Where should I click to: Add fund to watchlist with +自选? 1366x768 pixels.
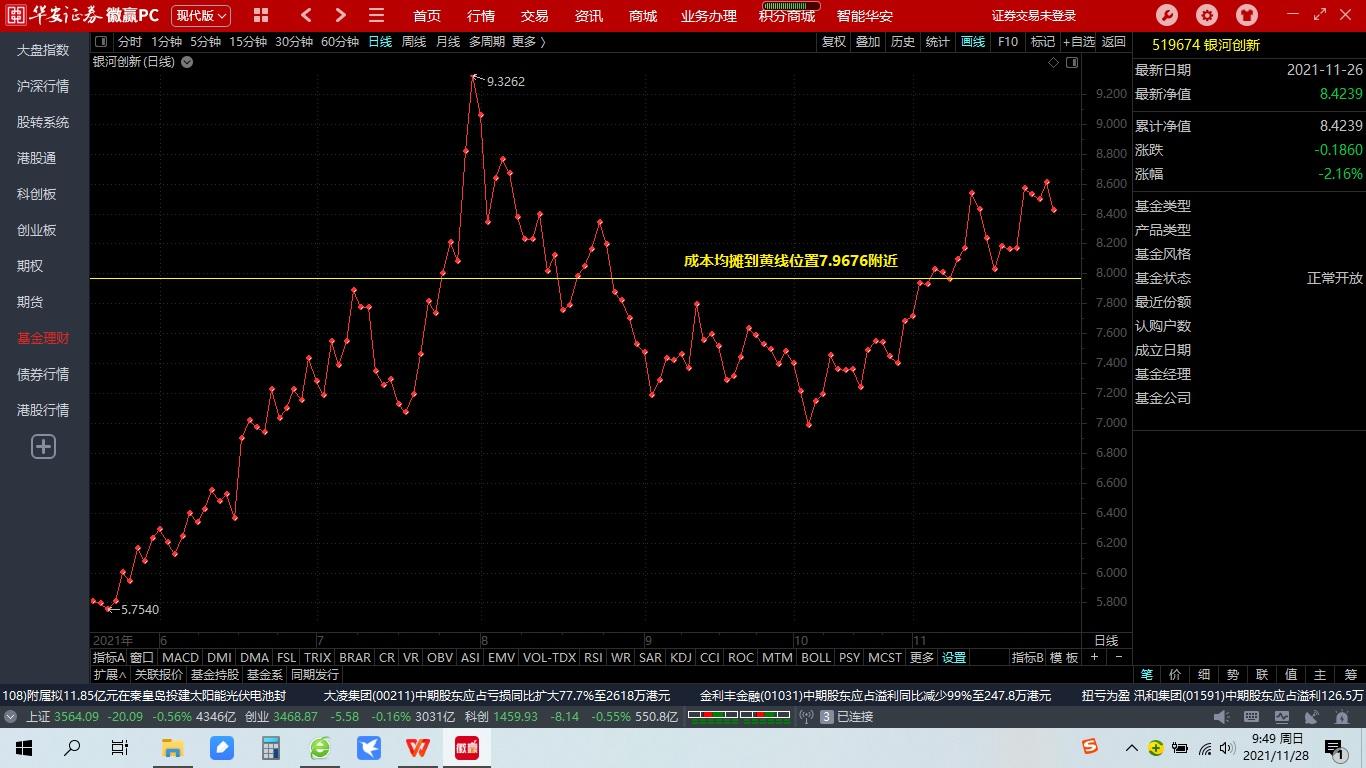(x=1079, y=41)
